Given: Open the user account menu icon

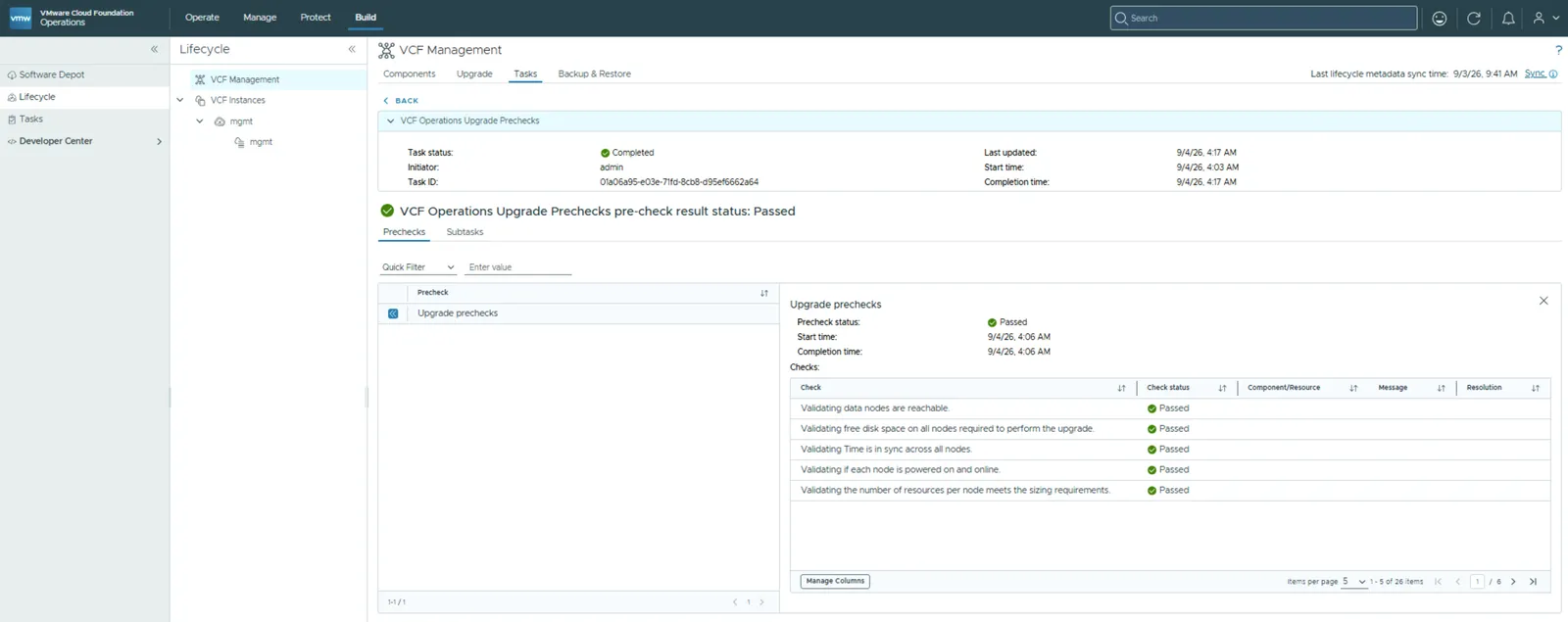Looking at the screenshot, I should (1545, 18).
